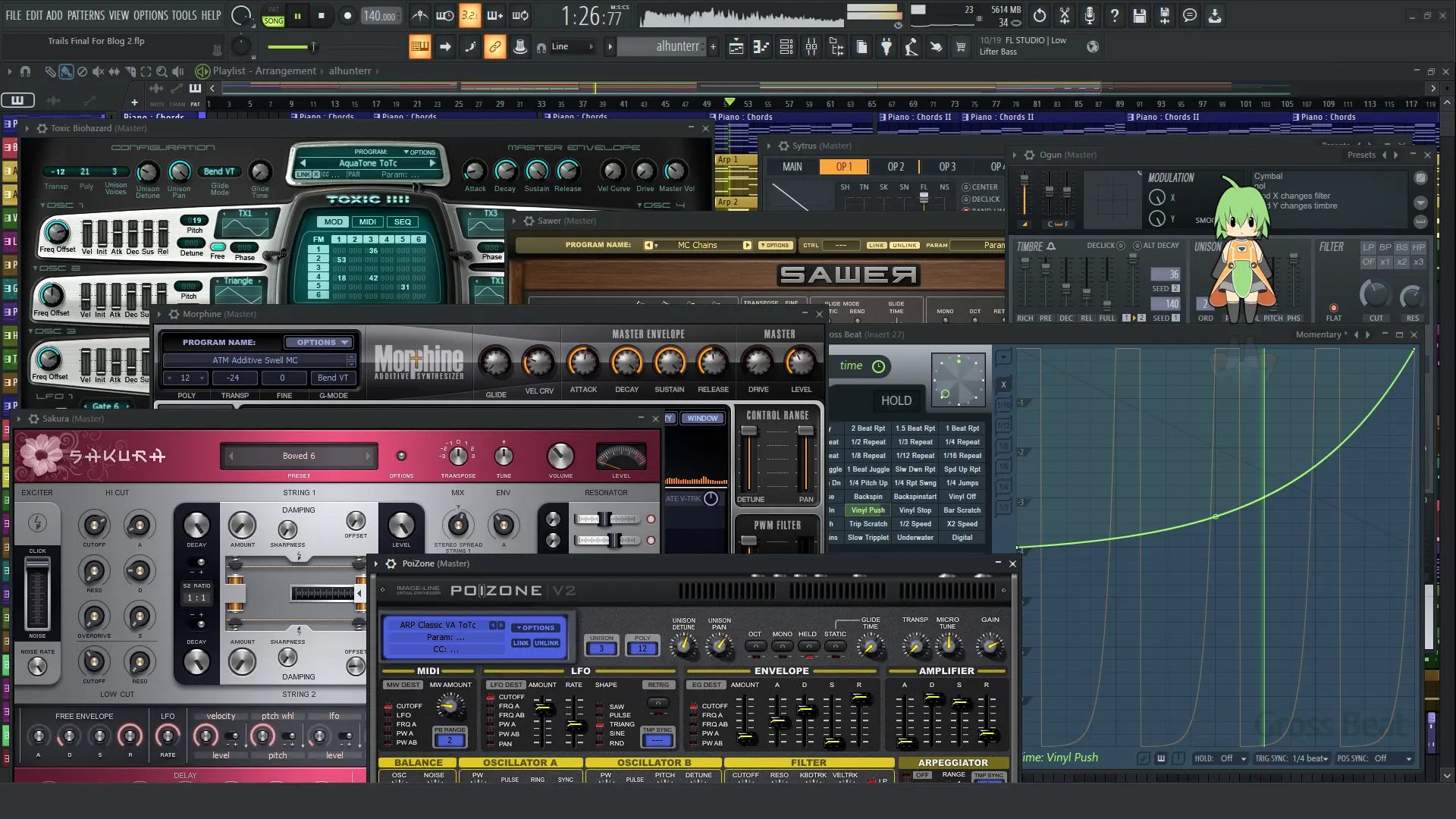Toggle Sytrus CENTER option
Viewport: 1456px width, 819px height.
click(966, 187)
